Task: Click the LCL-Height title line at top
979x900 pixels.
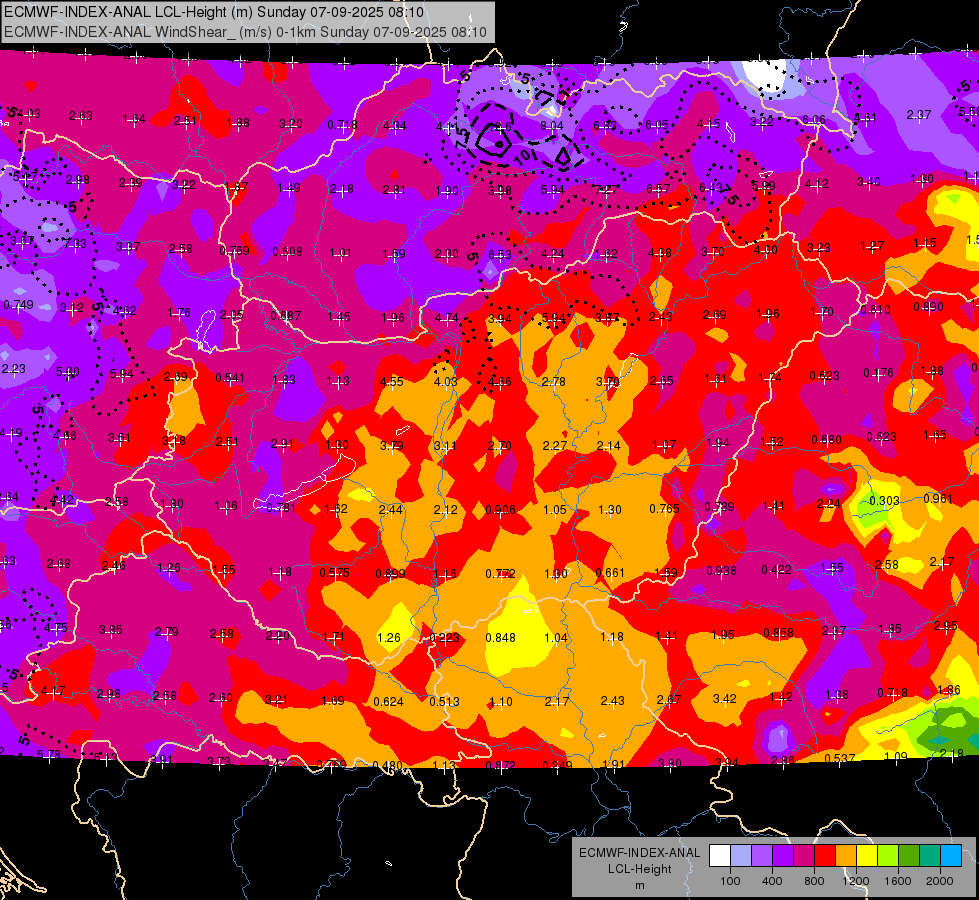Action: tap(214, 12)
